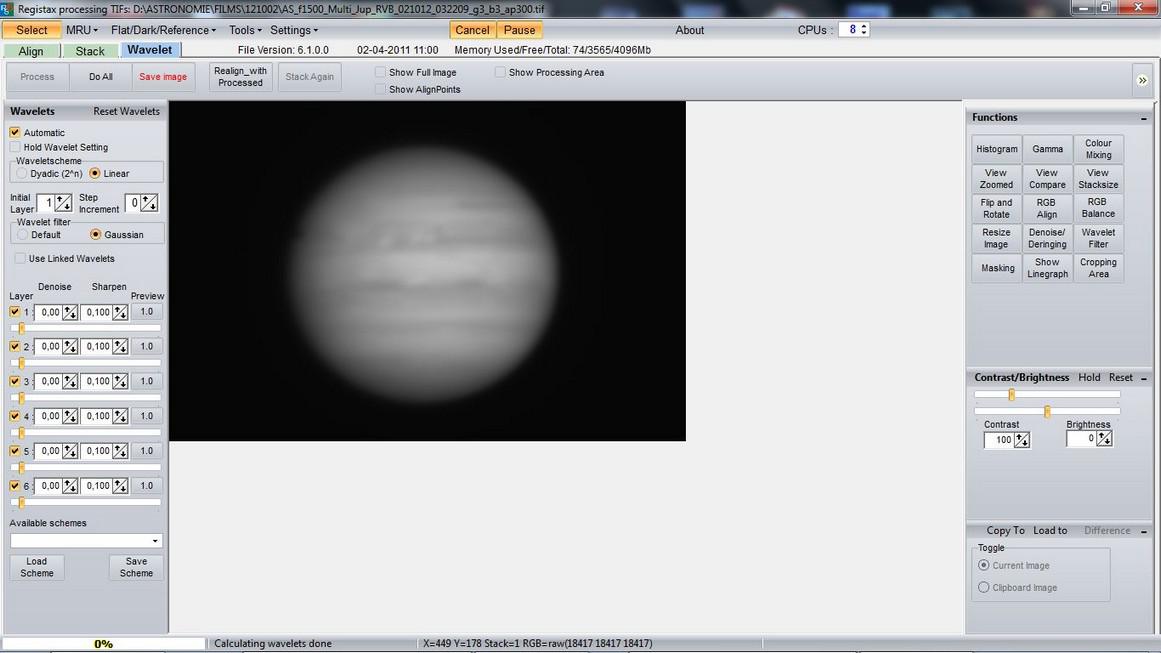
Task: Click Load Scheme button
Action: click(37, 567)
